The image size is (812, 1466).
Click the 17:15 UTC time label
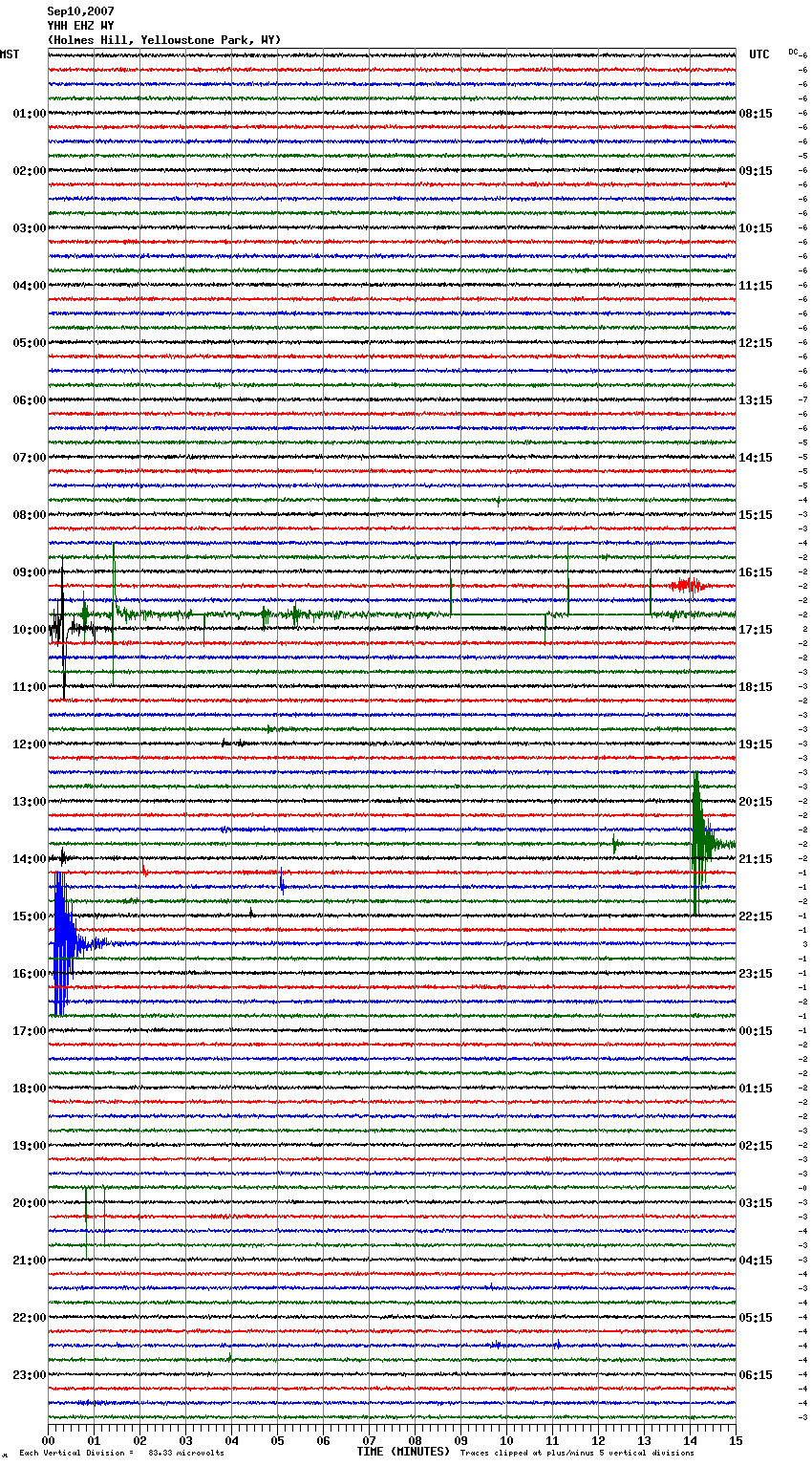pyautogui.click(x=756, y=630)
